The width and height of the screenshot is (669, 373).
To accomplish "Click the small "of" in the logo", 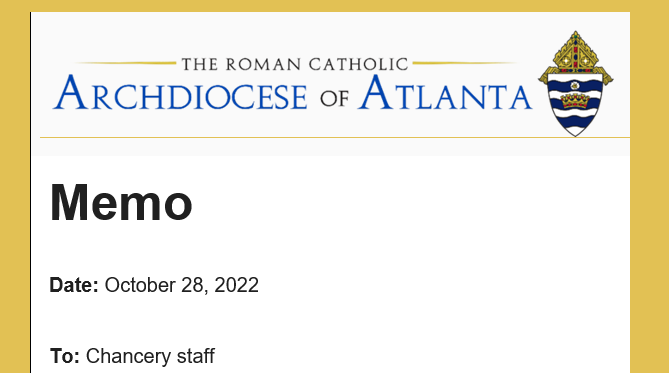I will pyautogui.click(x=334, y=98).
